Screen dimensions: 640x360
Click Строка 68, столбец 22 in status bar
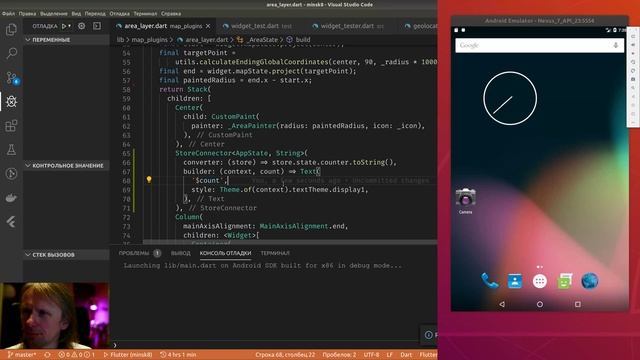coord(285,355)
